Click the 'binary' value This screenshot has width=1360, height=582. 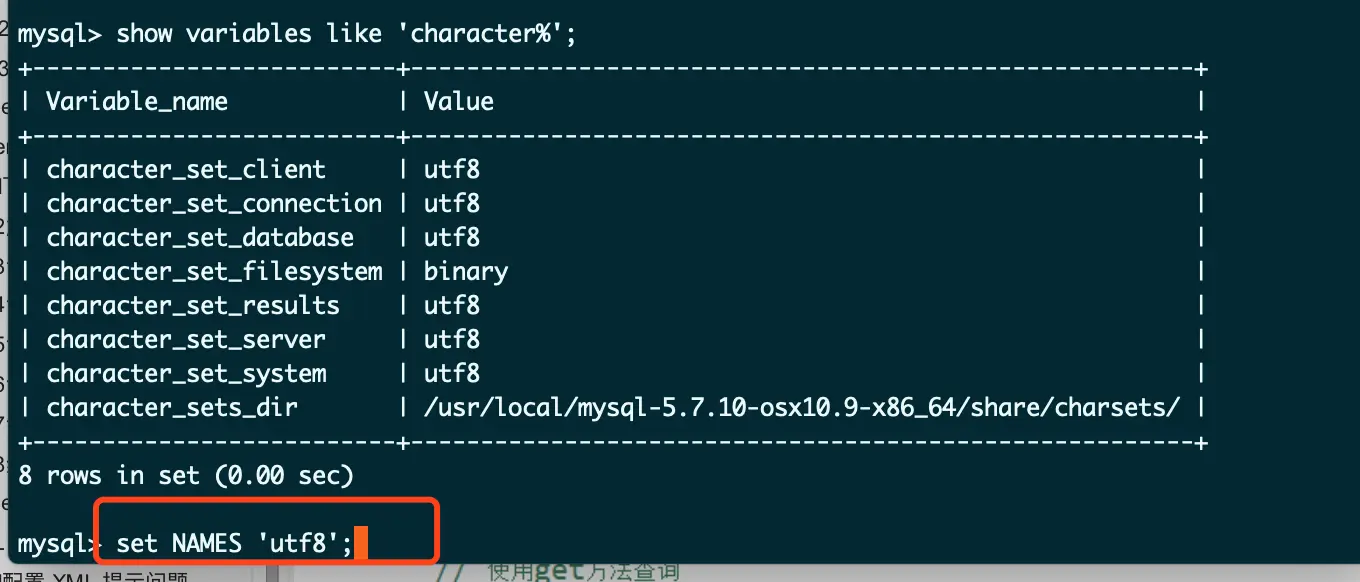465,271
